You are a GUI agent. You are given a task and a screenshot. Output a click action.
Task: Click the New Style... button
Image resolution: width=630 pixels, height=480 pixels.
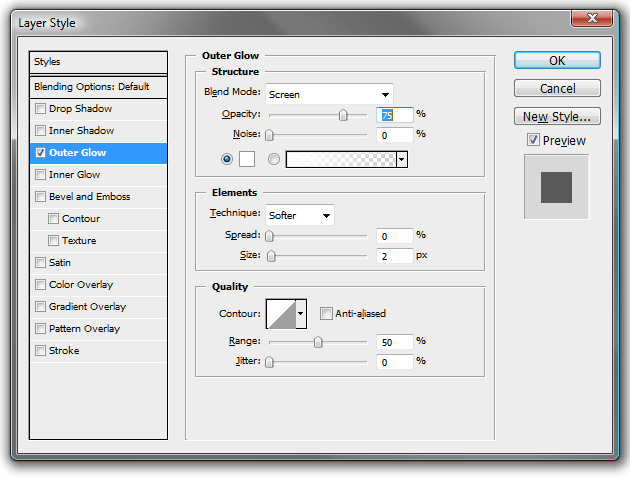(557, 116)
